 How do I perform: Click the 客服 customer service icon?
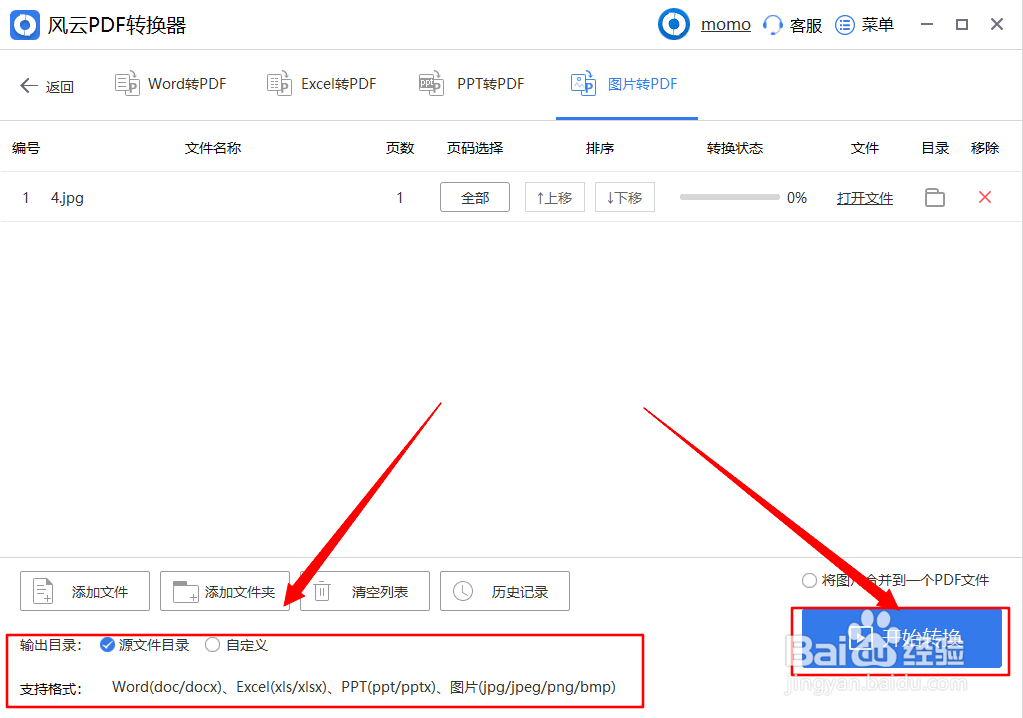771,24
